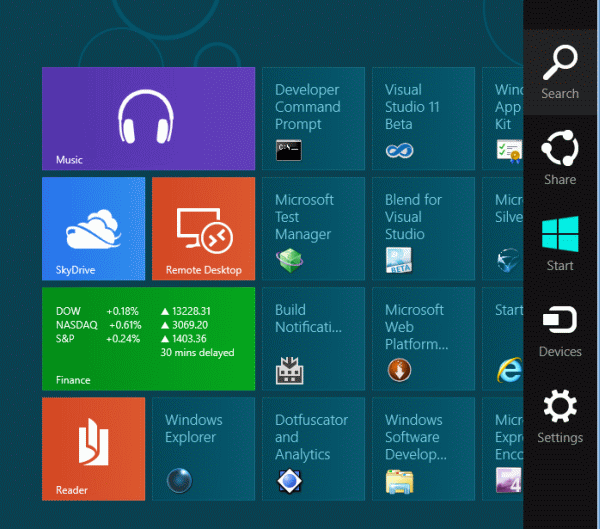
Task: Open Microsoft Test Manager tile
Action: [313, 229]
